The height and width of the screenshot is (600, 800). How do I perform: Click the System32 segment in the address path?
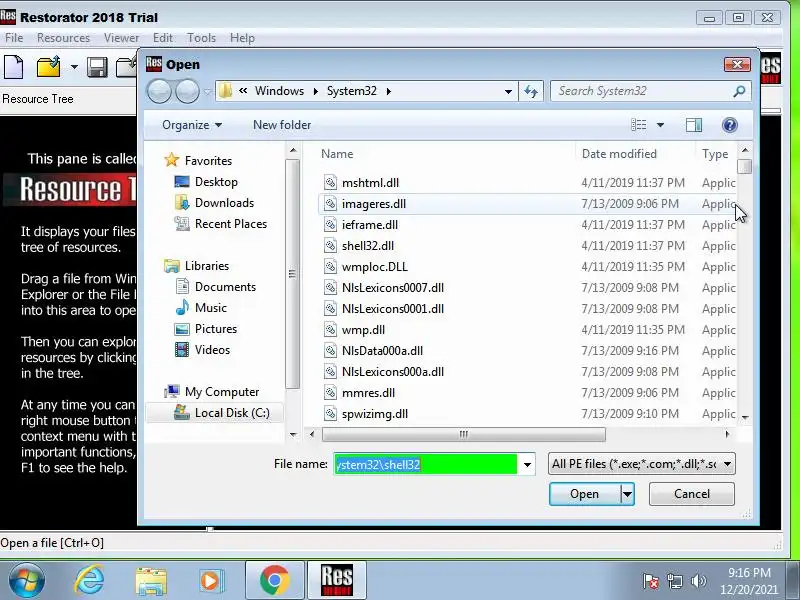coord(352,91)
